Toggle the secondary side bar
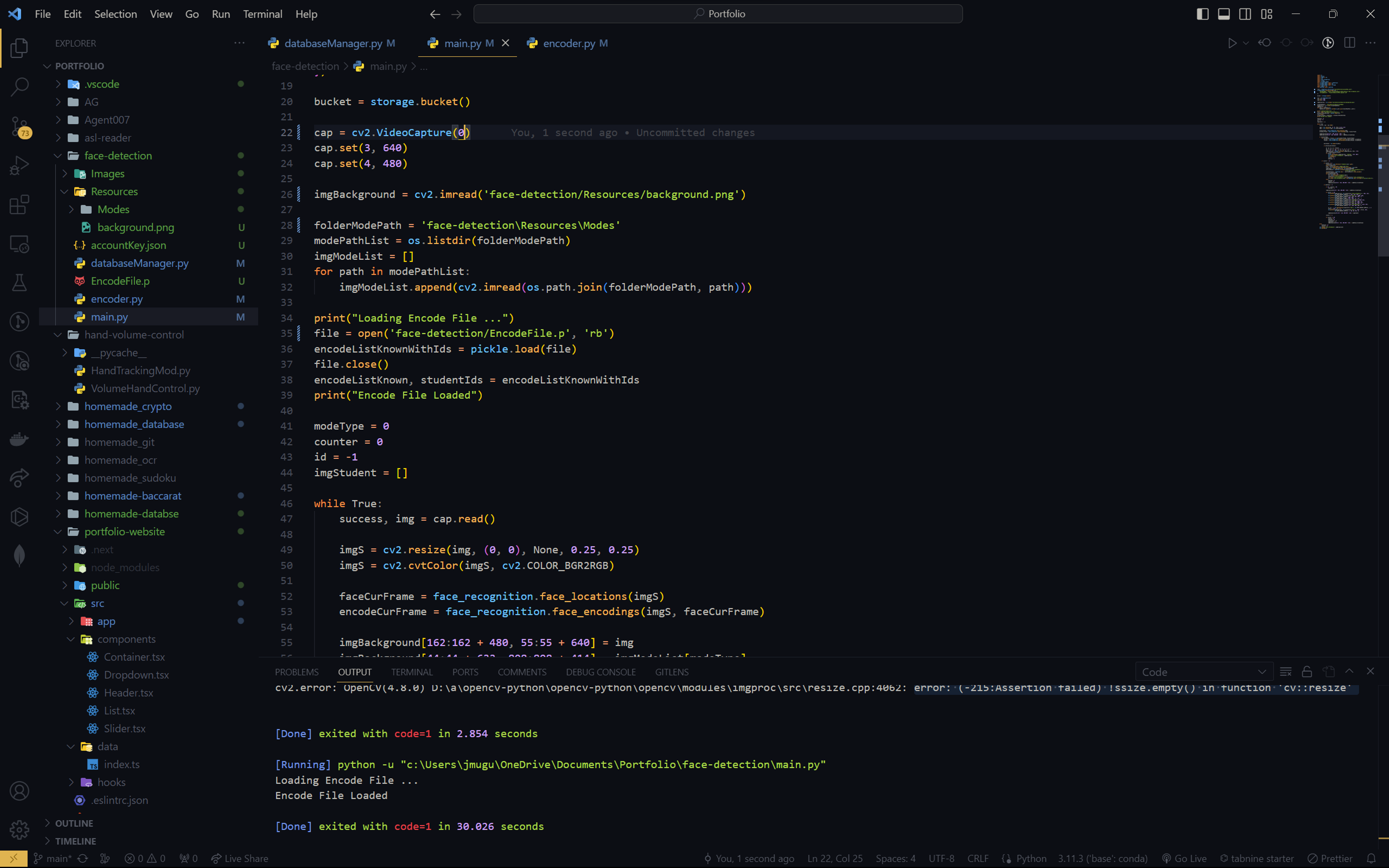This screenshot has width=1389, height=868. coord(1245,14)
